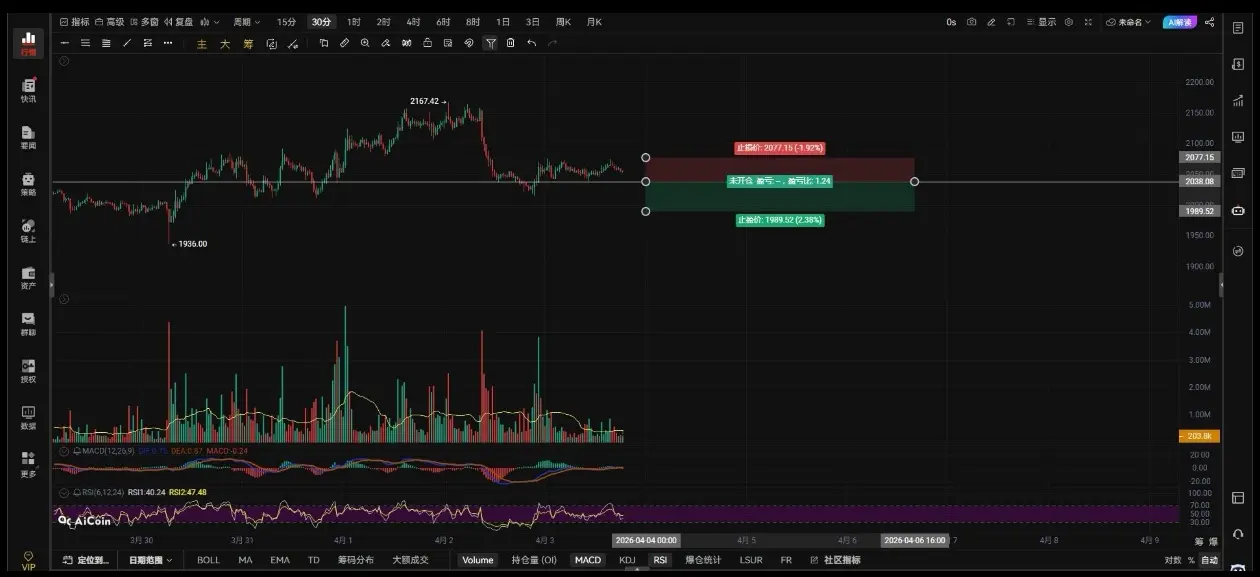Image resolution: width=1260 pixels, height=577 pixels.
Task: Delete drawings with the trash icon
Action: pyautogui.click(x=510, y=43)
